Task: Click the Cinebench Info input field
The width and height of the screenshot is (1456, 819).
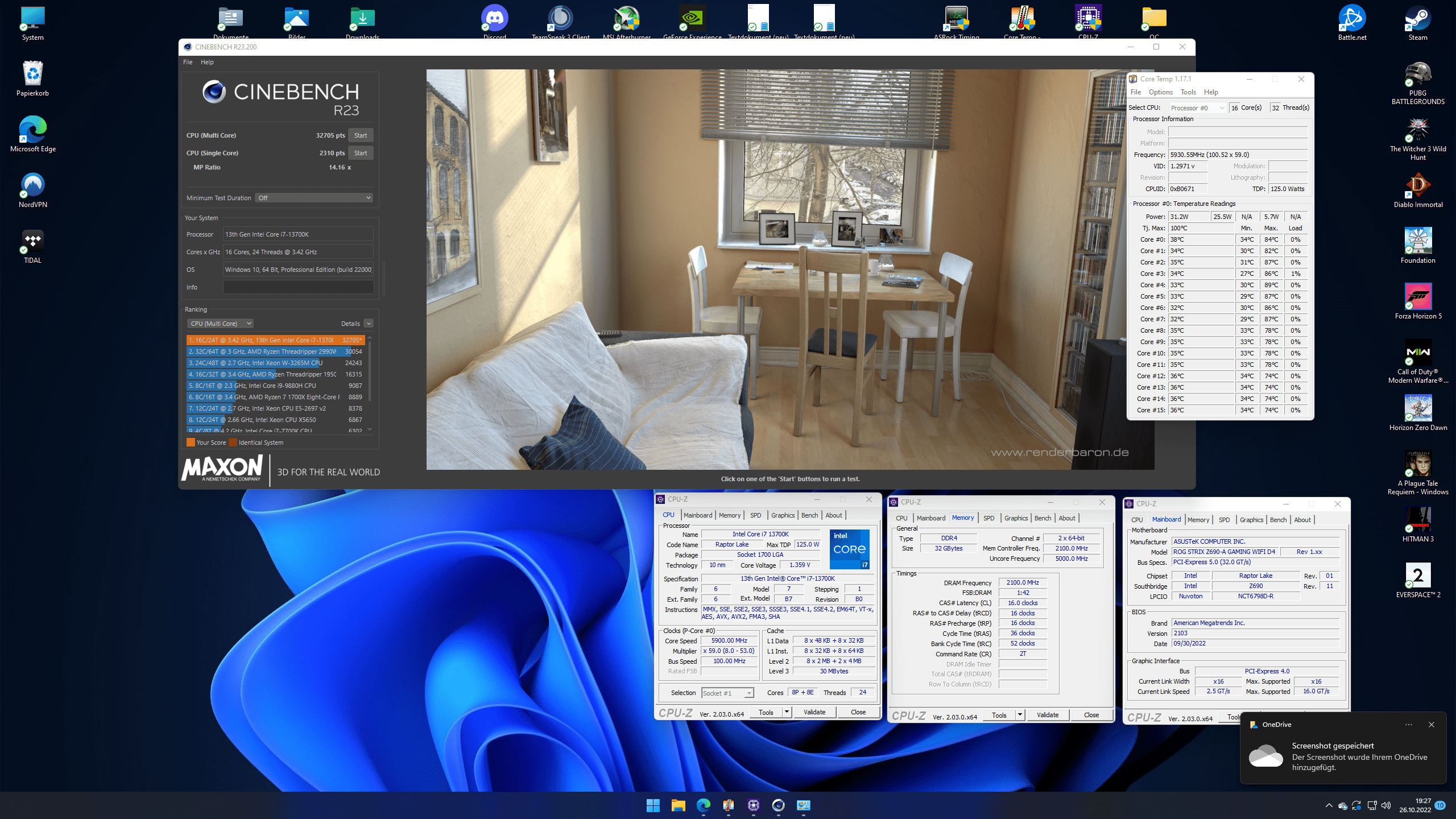Action: pos(298,287)
